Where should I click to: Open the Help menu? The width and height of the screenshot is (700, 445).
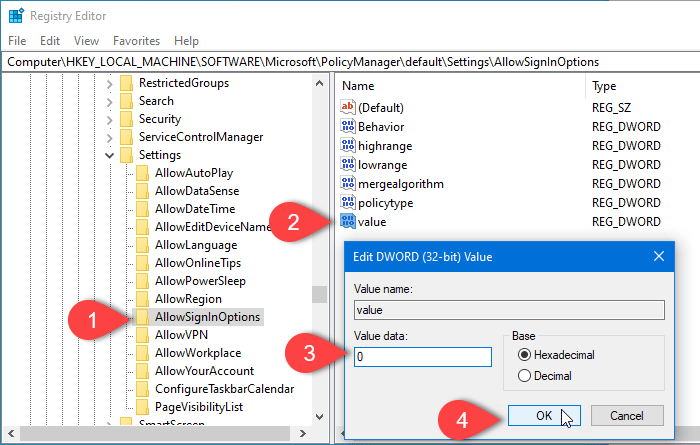pyautogui.click(x=186, y=41)
